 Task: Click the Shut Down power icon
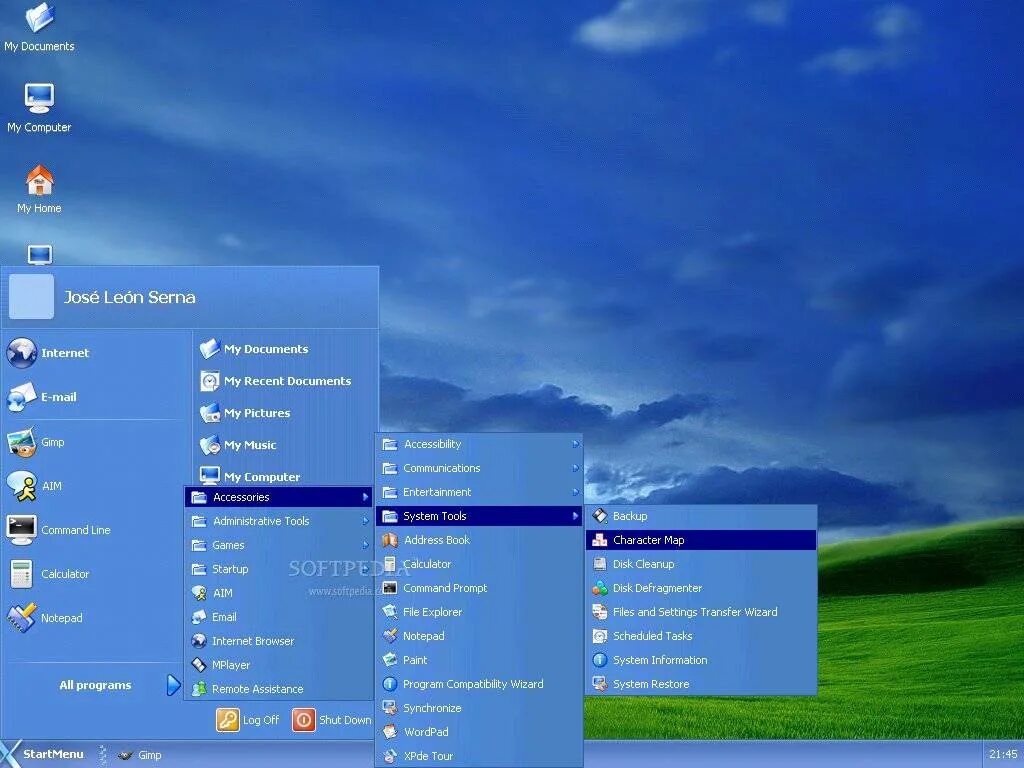click(x=304, y=720)
